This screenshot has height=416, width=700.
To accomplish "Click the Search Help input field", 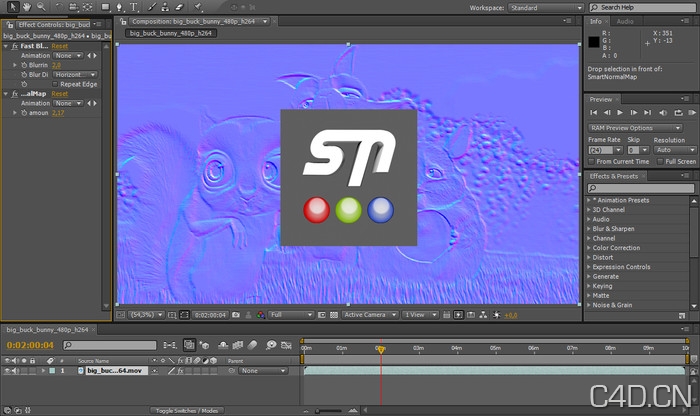I will pyautogui.click(x=642, y=8).
